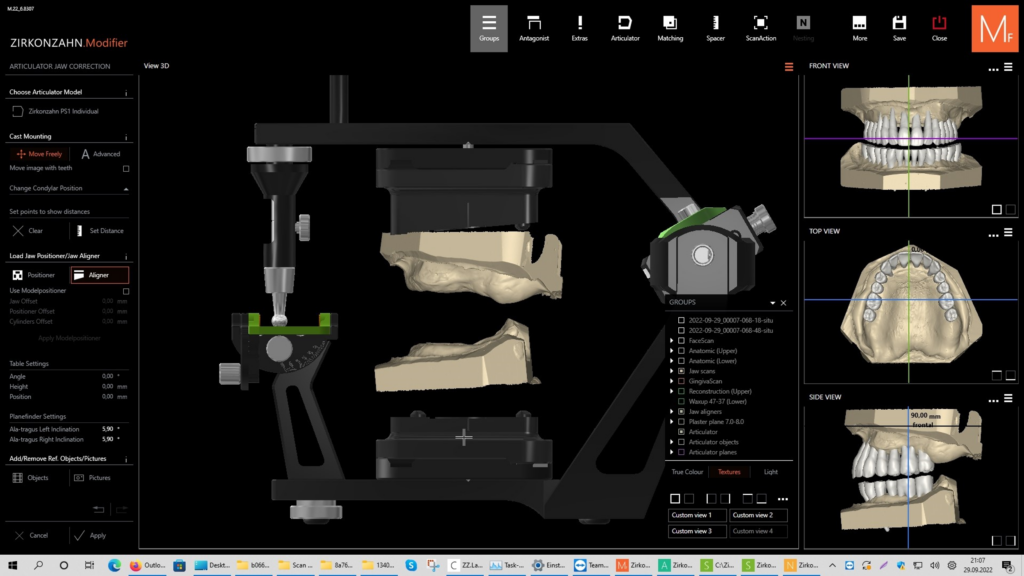
Task: Edit the Table Settings Angle value
Action: [x=108, y=376]
